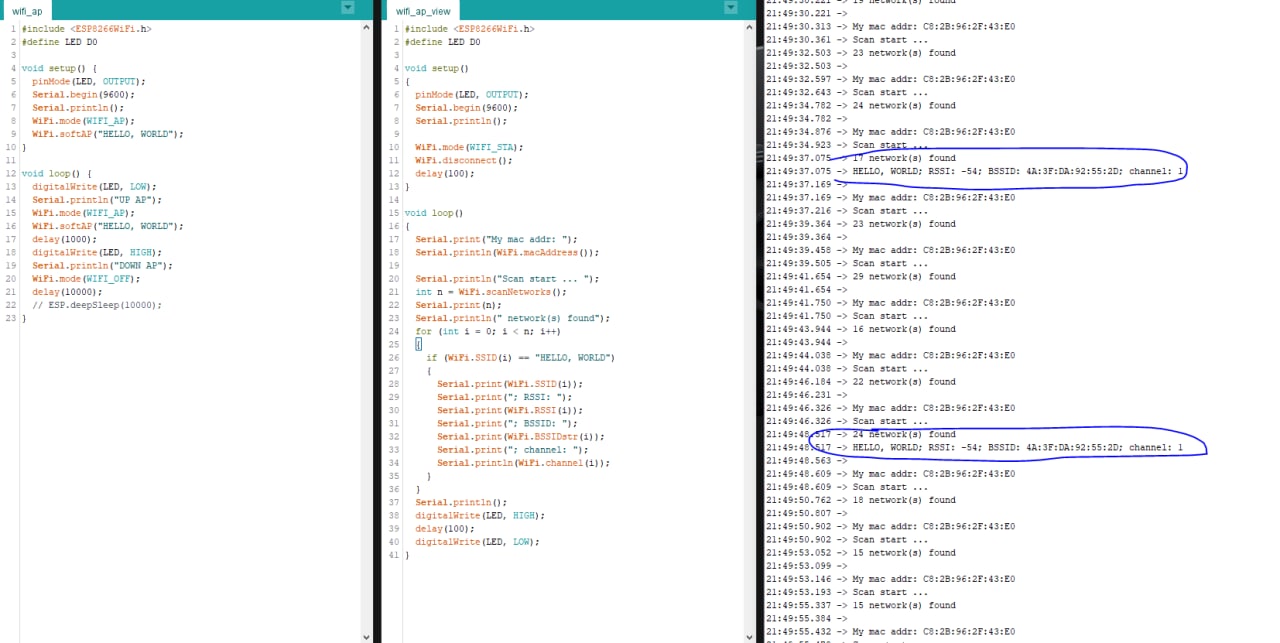Image resolution: width=1280 pixels, height=643 pixels.
Task: Click line 8 'WiFi.mode(WIFI_AP);' in wifi_ap
Action: pos(83,120)
